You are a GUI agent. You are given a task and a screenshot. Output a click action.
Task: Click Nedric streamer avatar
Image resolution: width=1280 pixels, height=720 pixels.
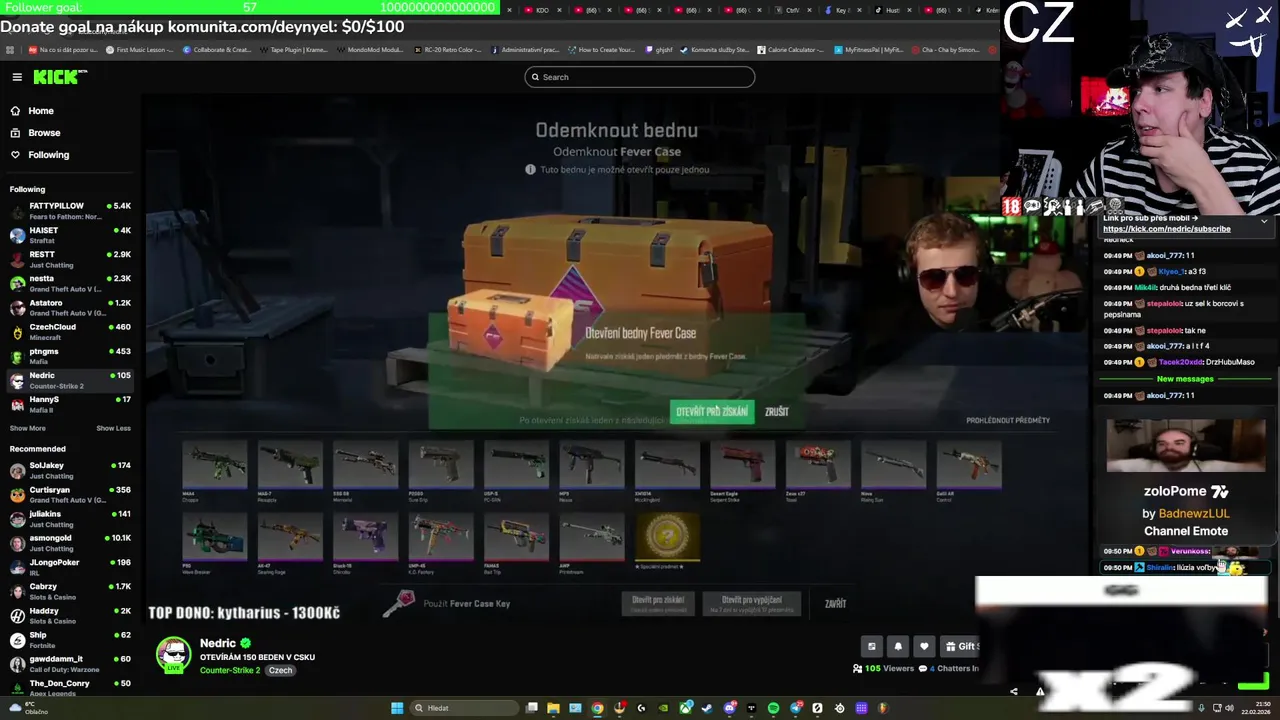(x=173, y=655)
